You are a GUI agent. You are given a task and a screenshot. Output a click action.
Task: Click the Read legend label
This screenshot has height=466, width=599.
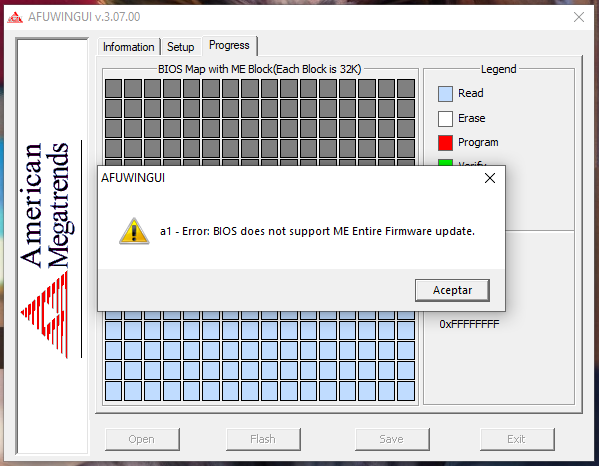[471, 93]
